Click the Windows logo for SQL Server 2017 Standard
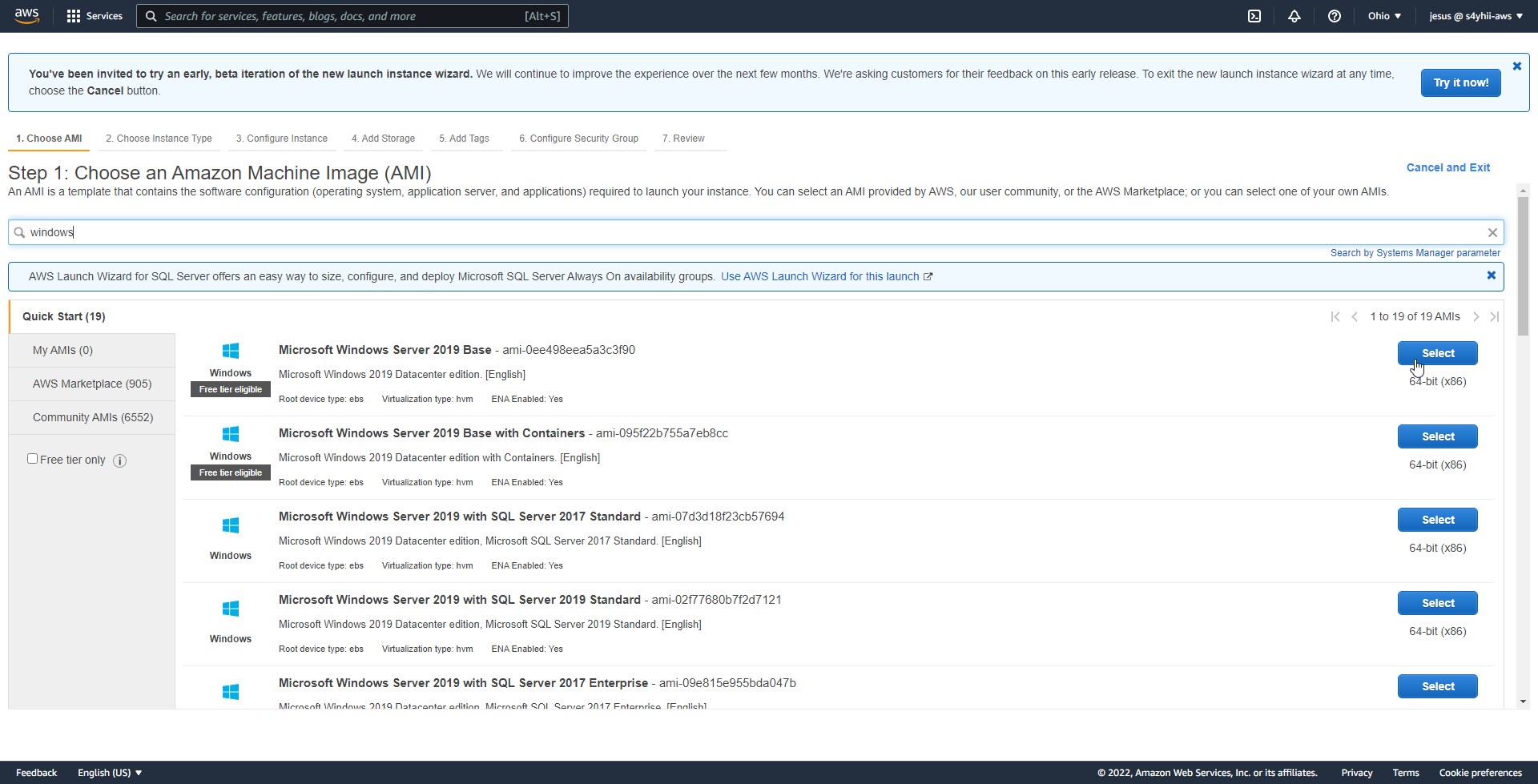 (x=231, y=525)
